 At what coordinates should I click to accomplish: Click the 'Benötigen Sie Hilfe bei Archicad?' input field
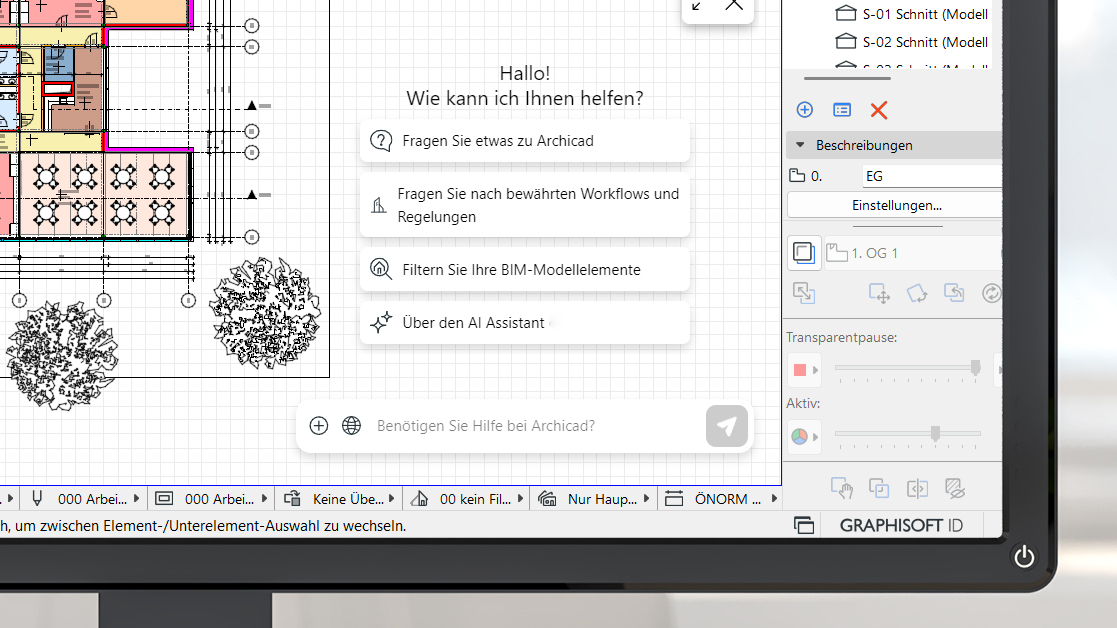tap(530, 426)
